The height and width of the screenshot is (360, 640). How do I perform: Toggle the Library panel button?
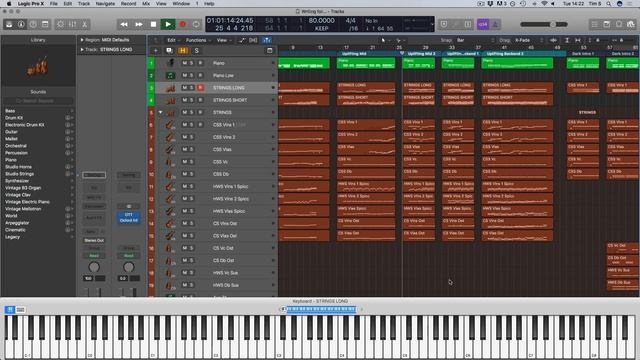click(x=9, y=24)
